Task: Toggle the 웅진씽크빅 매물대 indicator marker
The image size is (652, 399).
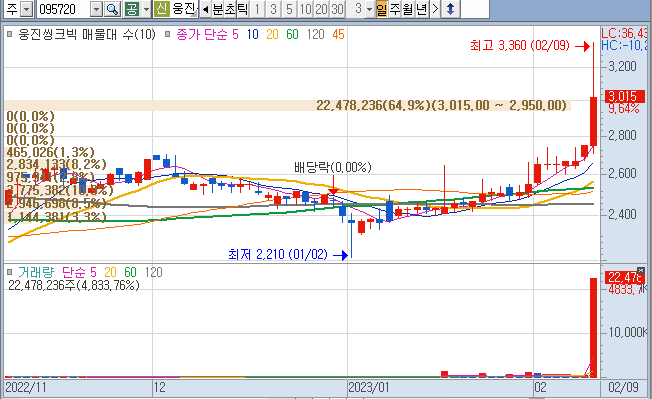Action: pyautogui.click(x=10, y=34)
